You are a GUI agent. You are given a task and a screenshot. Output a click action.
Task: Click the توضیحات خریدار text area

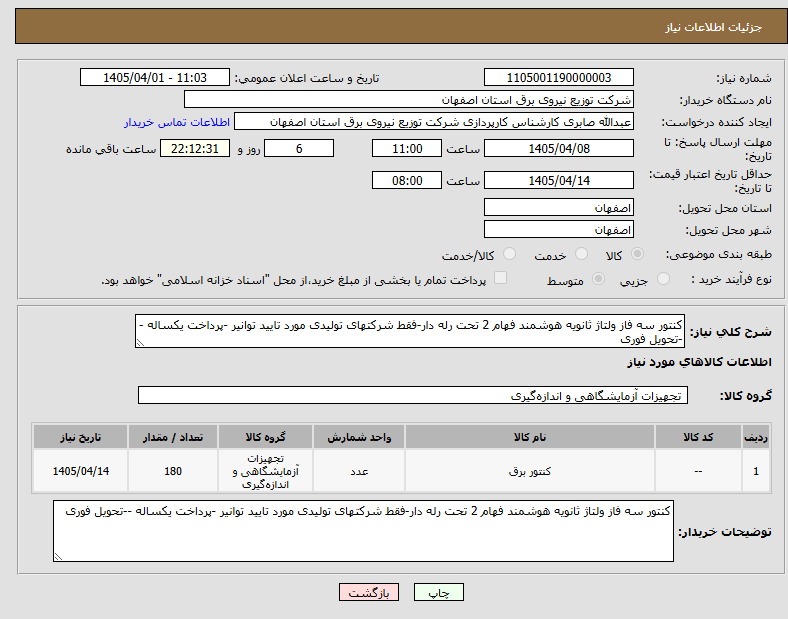tap(363, 531)
